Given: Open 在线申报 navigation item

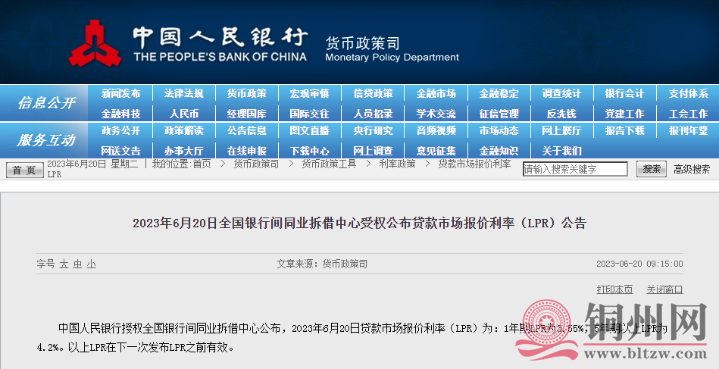Looking at the screenshot, I should (247, 150).
